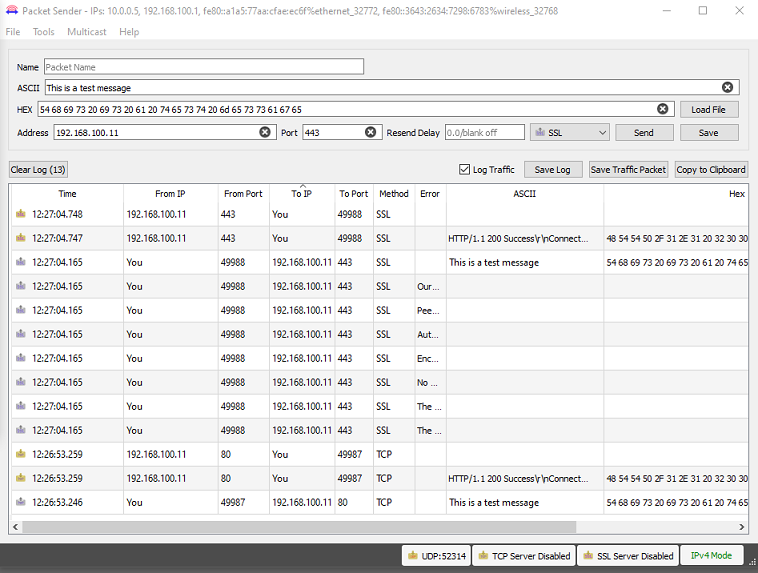
Task: Open the Tools menu
Action: tap(44, 31)
